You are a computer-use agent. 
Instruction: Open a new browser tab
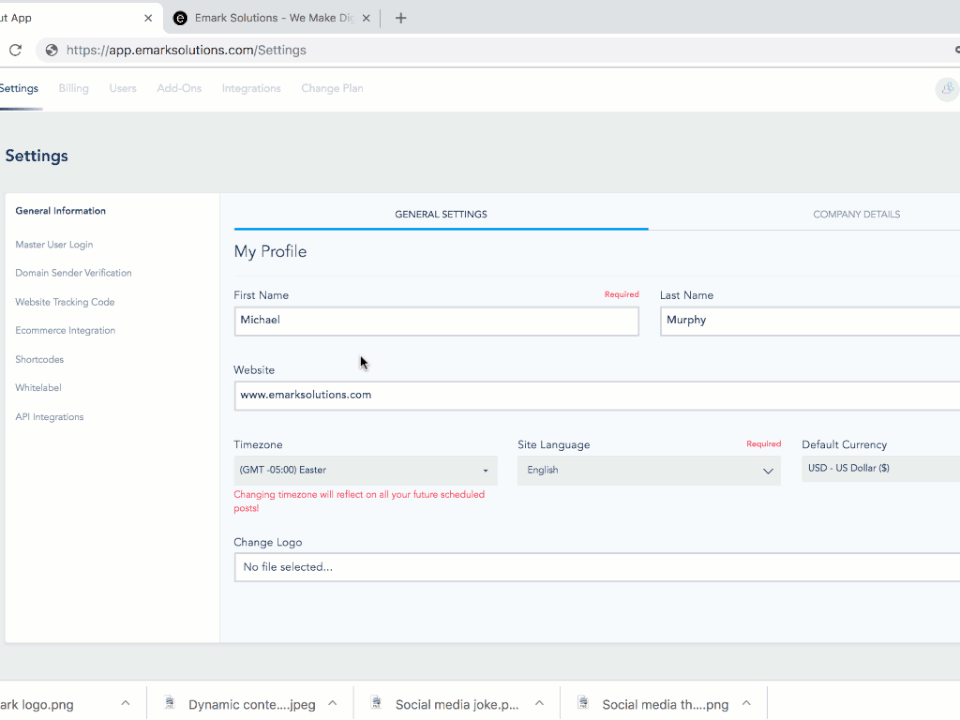point(401,18)
